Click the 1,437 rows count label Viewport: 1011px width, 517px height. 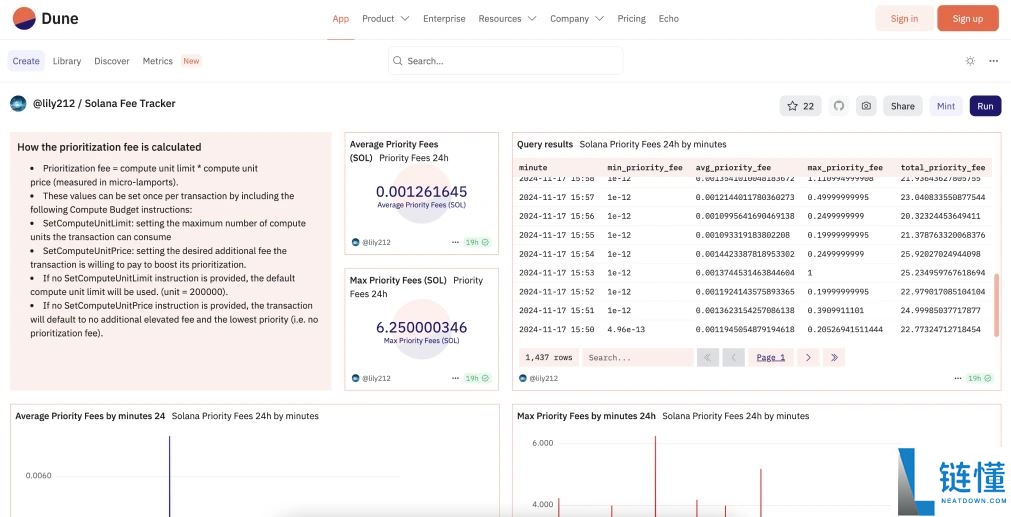(549, 357)
